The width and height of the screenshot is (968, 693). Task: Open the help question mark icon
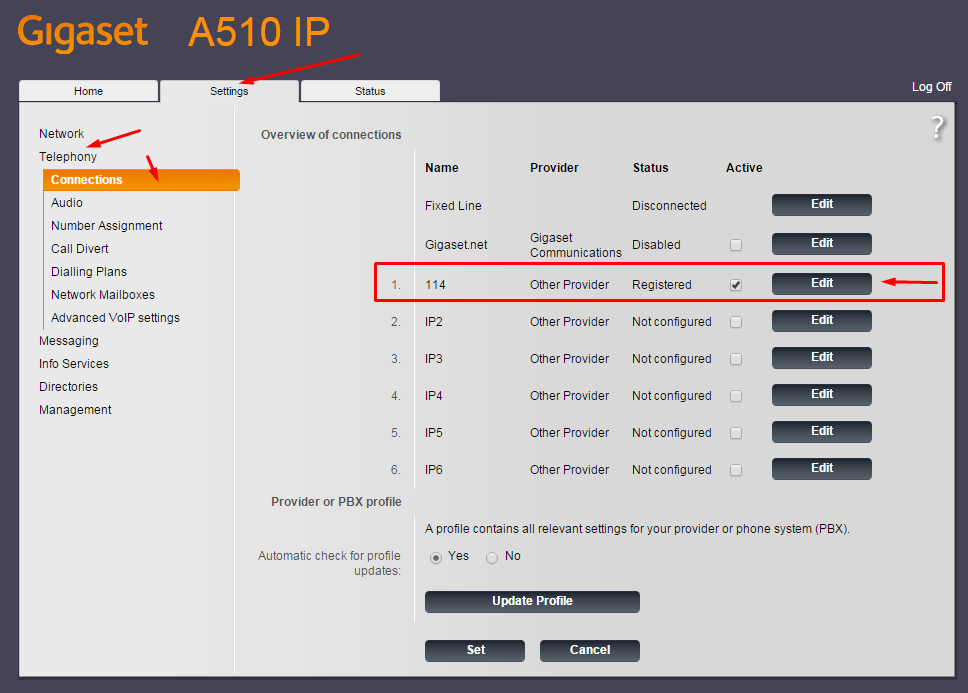937,128
